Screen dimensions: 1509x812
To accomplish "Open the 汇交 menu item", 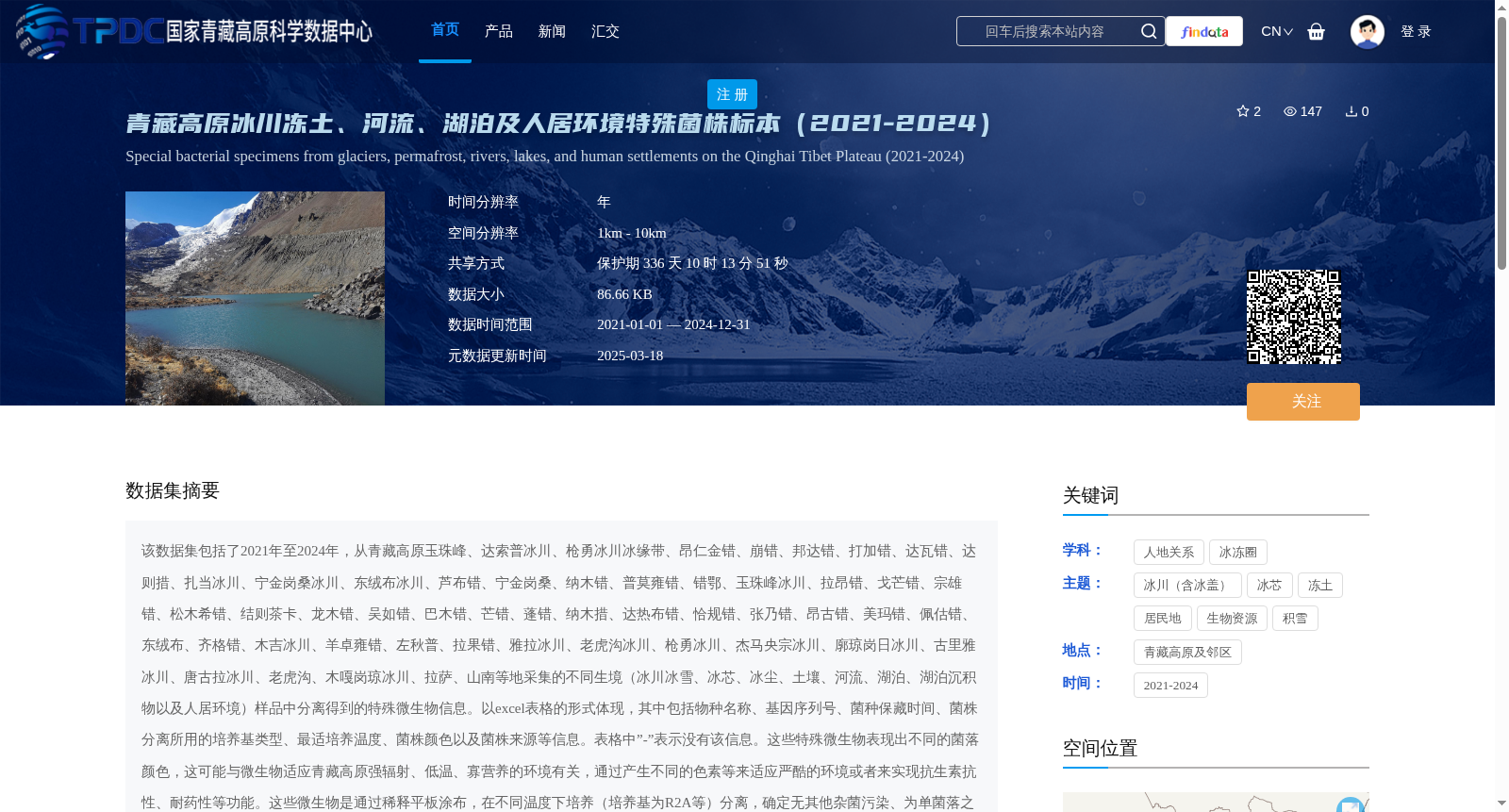I will (605, 31).
